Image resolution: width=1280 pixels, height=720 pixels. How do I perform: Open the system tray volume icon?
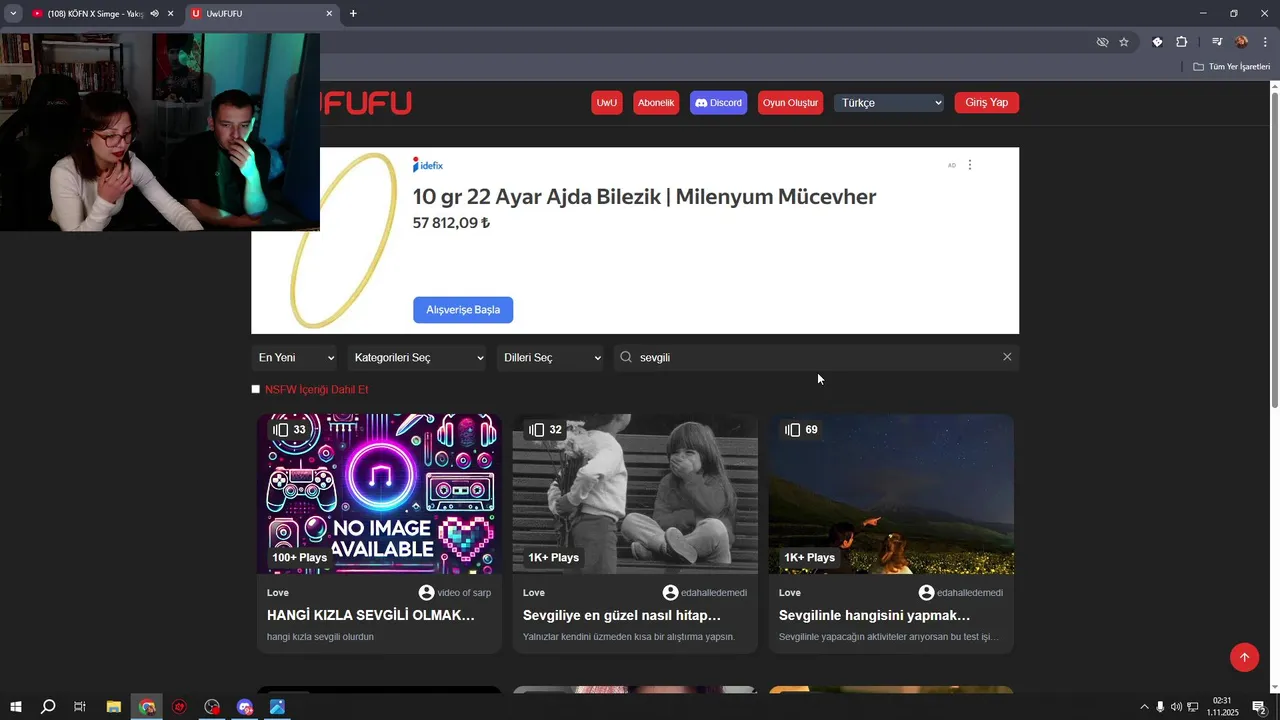(x=1176, y=707)
